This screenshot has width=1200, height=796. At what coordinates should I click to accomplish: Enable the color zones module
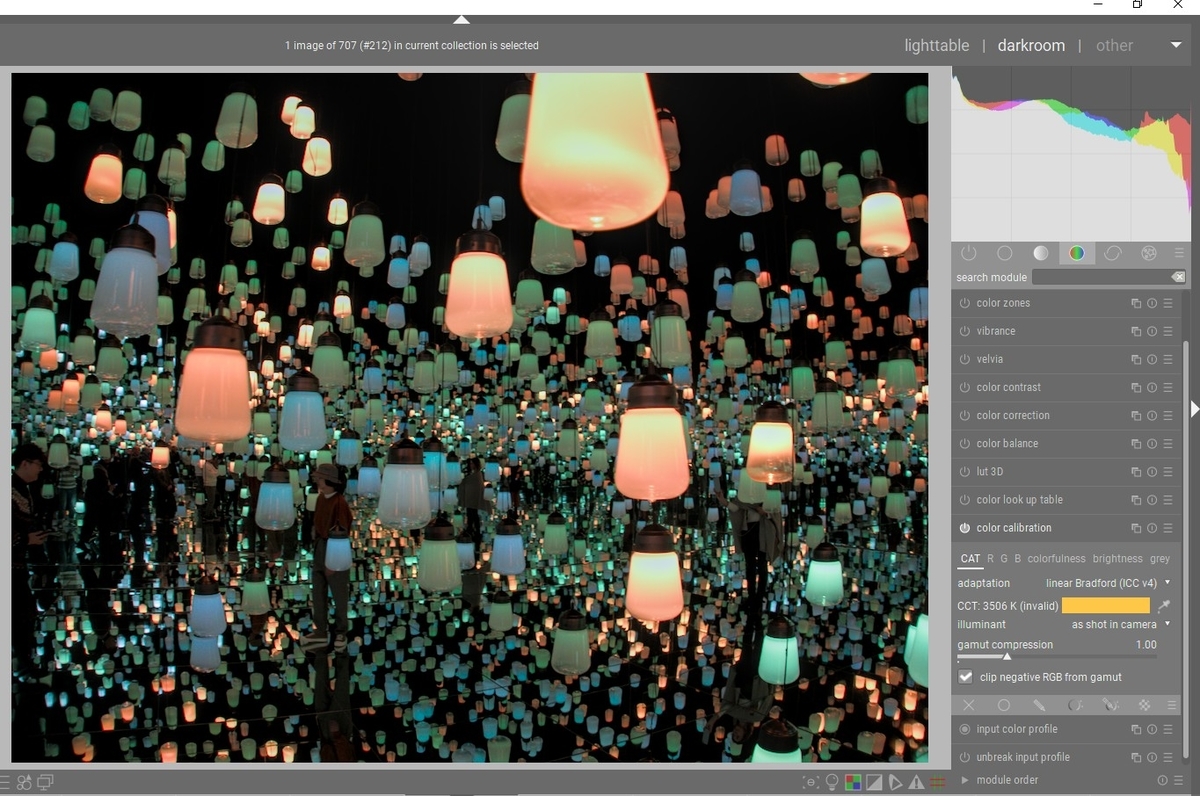[x=965, y=303]
